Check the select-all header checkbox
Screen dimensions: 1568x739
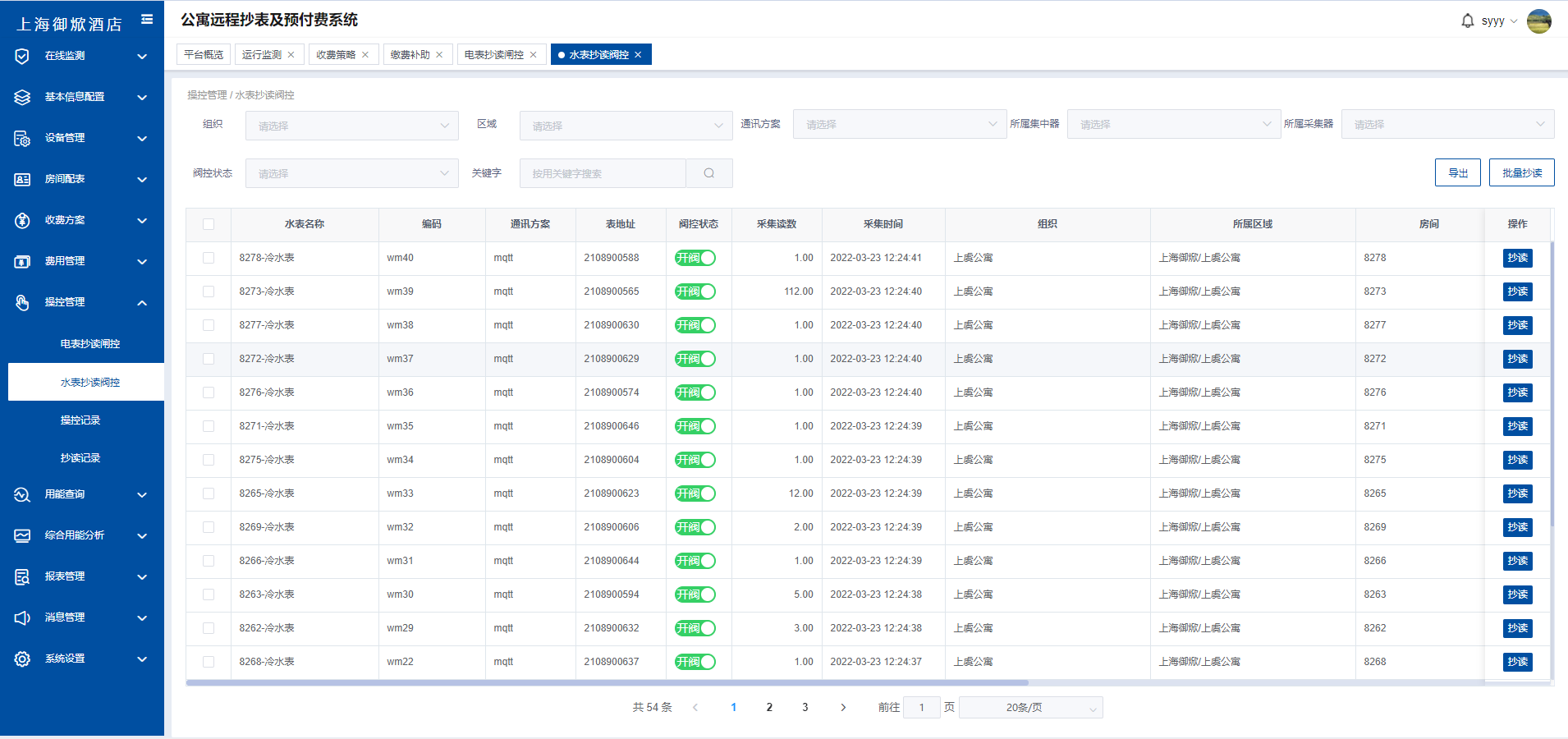tap(209, 224)
